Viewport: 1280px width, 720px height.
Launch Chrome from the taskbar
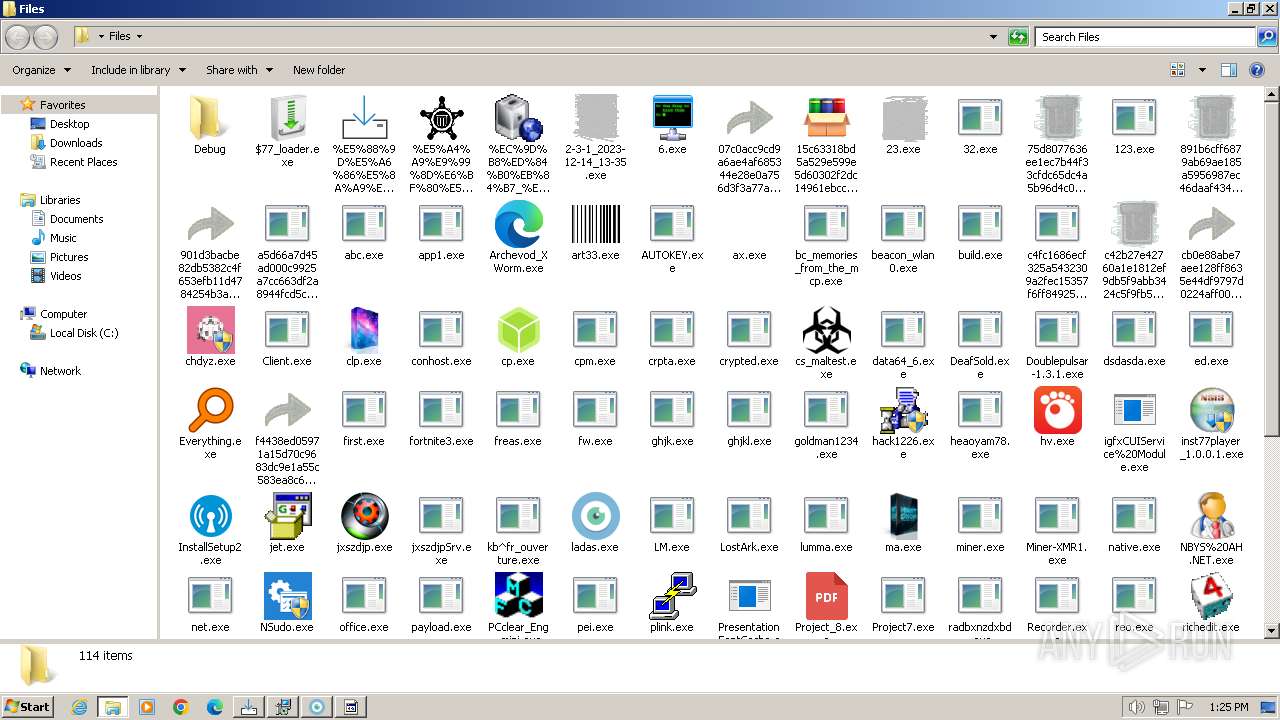pos(181,707)
